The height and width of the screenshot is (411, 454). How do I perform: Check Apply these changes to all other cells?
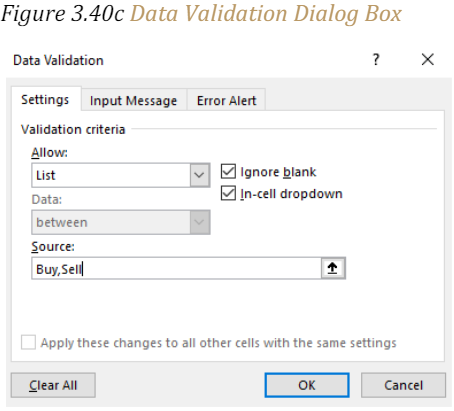tap(28, 342)
